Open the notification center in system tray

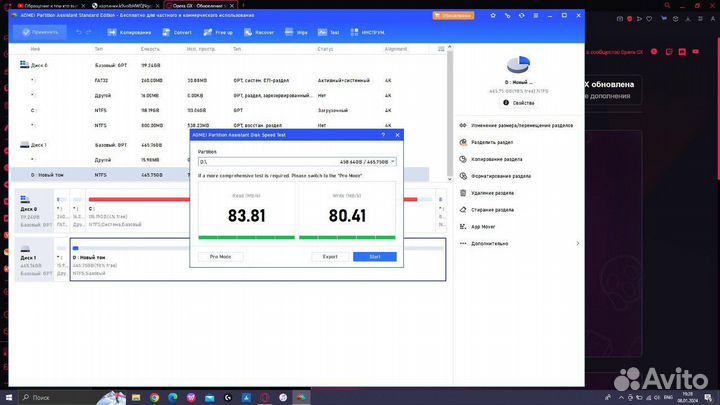(708, 397)
